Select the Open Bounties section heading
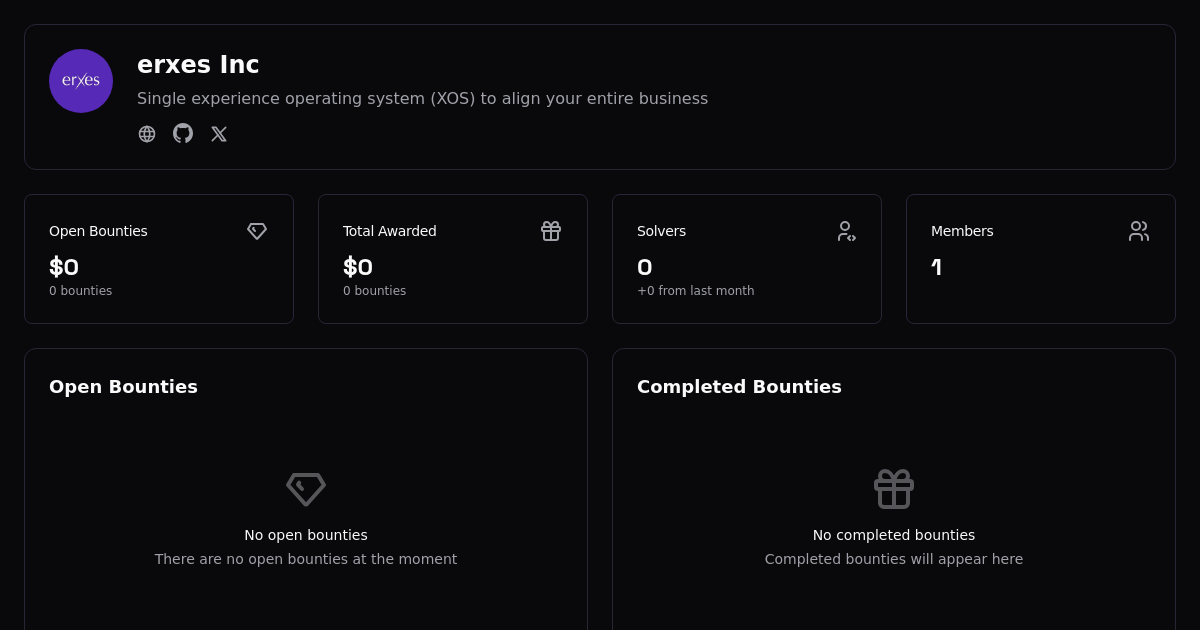 point(123,386)
